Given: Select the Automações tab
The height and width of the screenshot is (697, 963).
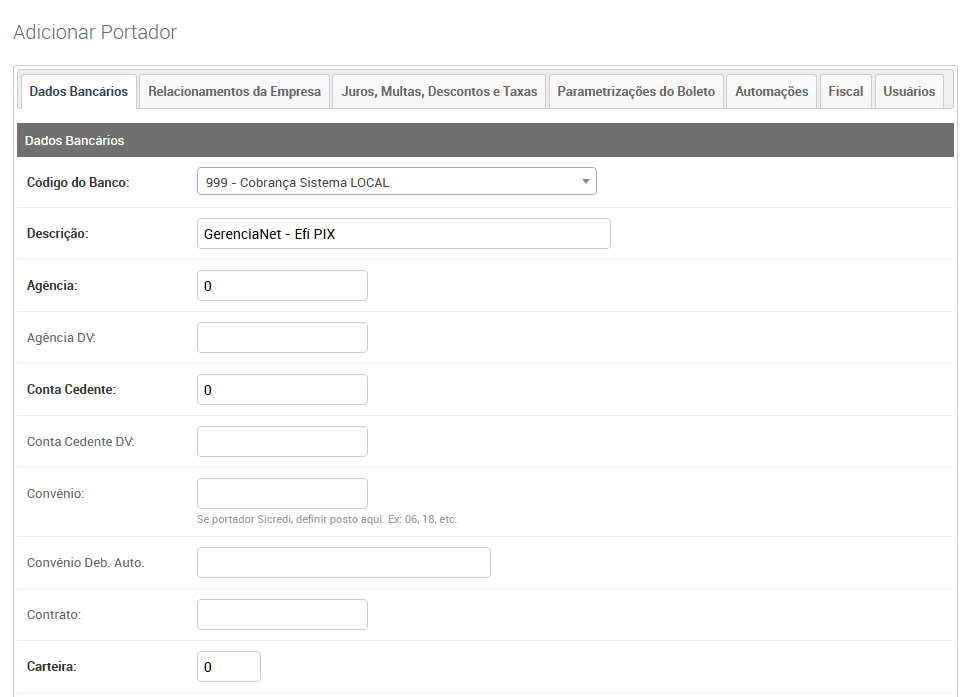Looking at the screenshot, I should pyautogui.click(x=771, y=91).
